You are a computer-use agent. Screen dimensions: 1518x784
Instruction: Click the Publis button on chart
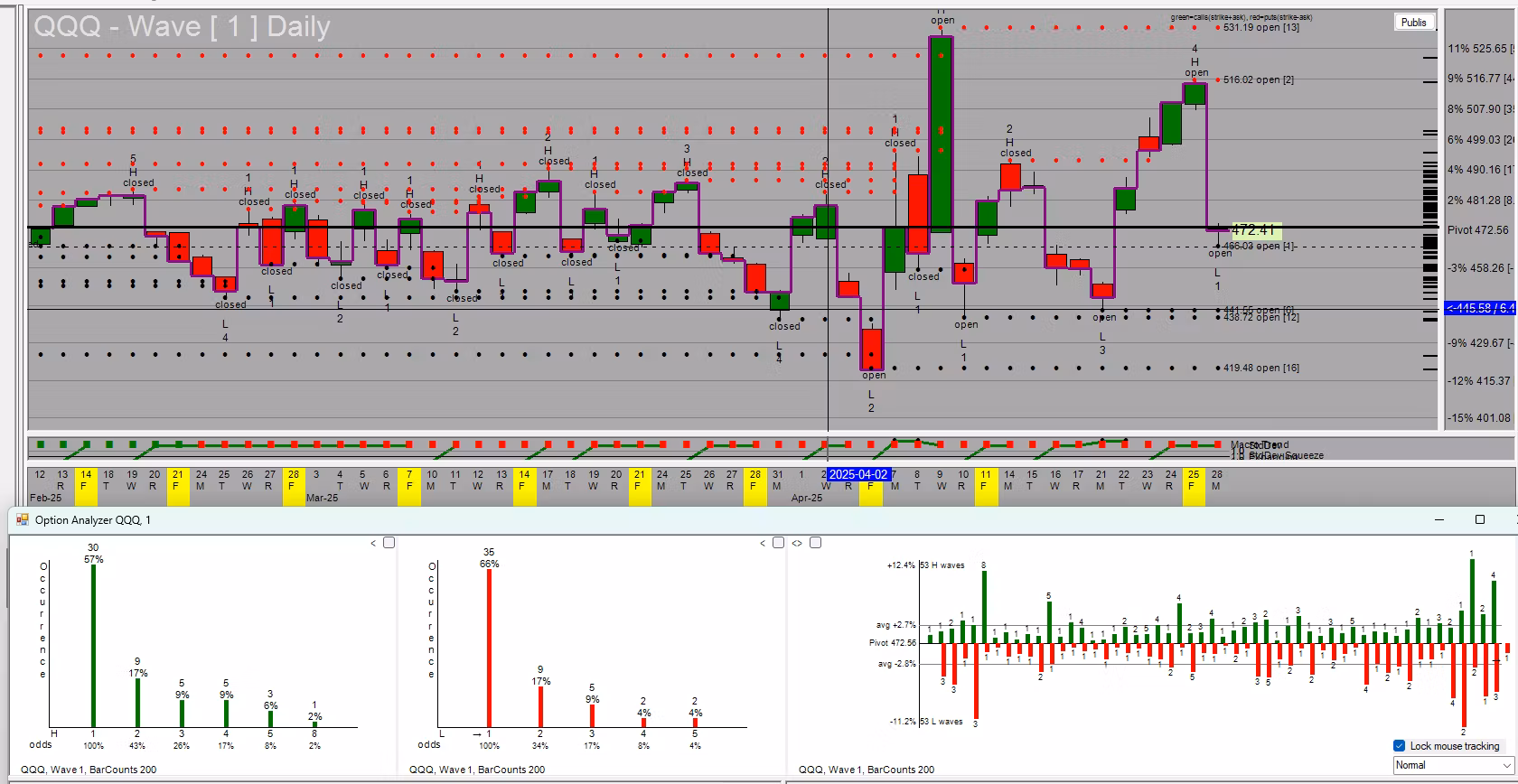tap(1413, 23)
